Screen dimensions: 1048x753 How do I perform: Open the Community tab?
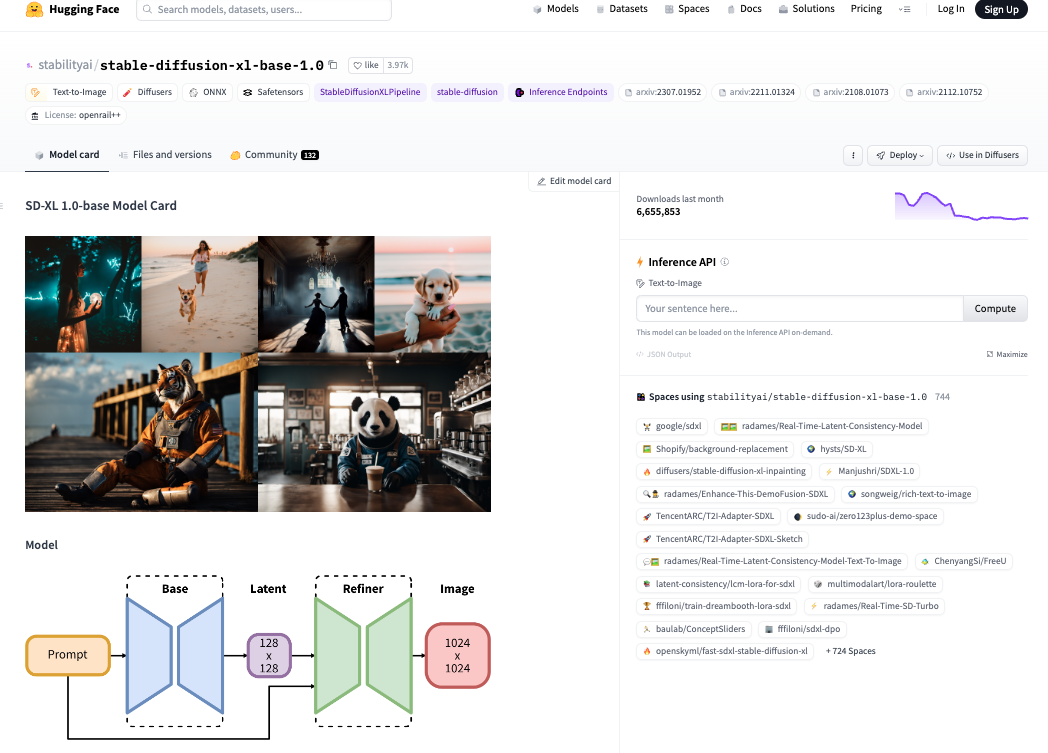coord(274,154)
